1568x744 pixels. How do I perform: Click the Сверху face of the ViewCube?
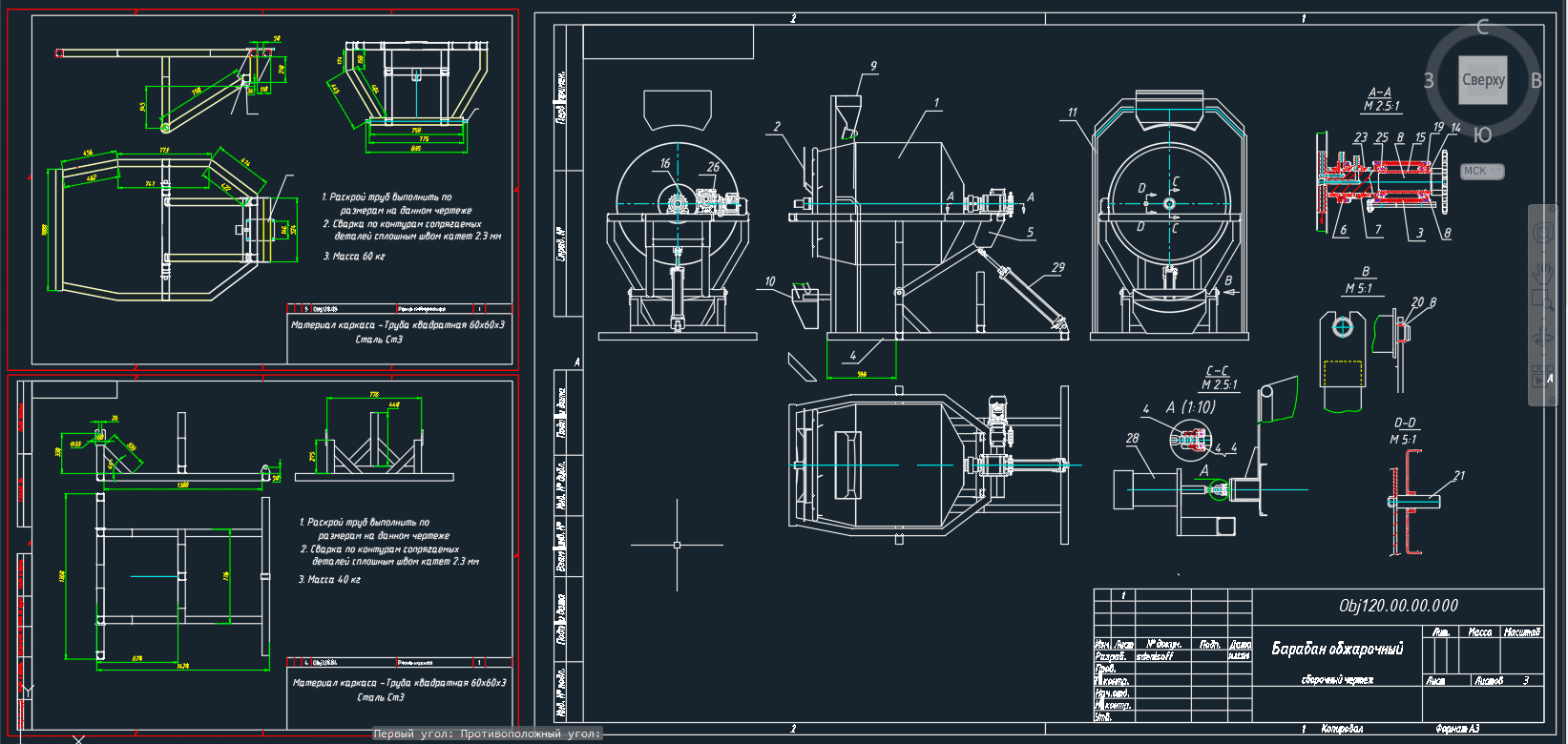click(1483, 80)
